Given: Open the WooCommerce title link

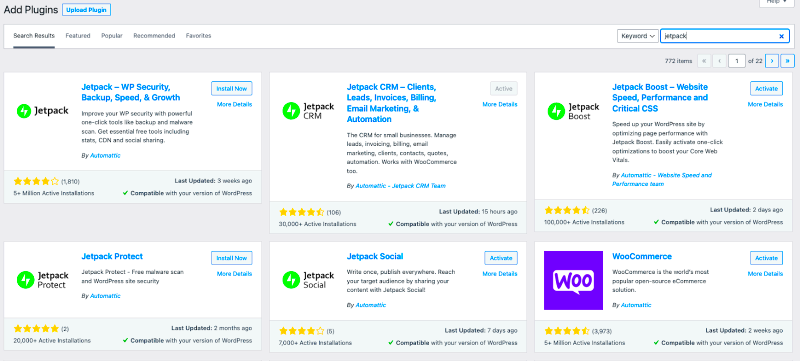Looking at the screenshot, I should (x=642, y=256).
